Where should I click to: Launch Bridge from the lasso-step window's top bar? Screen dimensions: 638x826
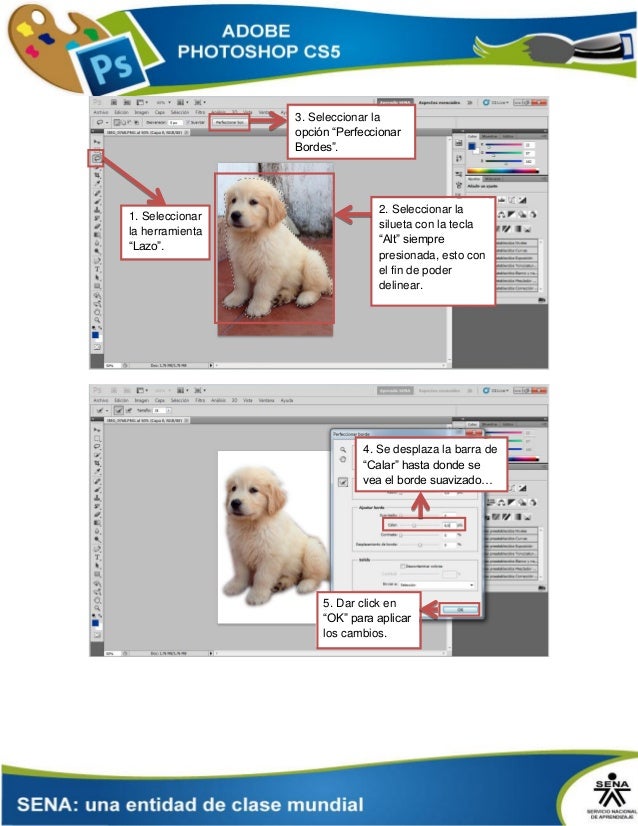click(114, 103)
